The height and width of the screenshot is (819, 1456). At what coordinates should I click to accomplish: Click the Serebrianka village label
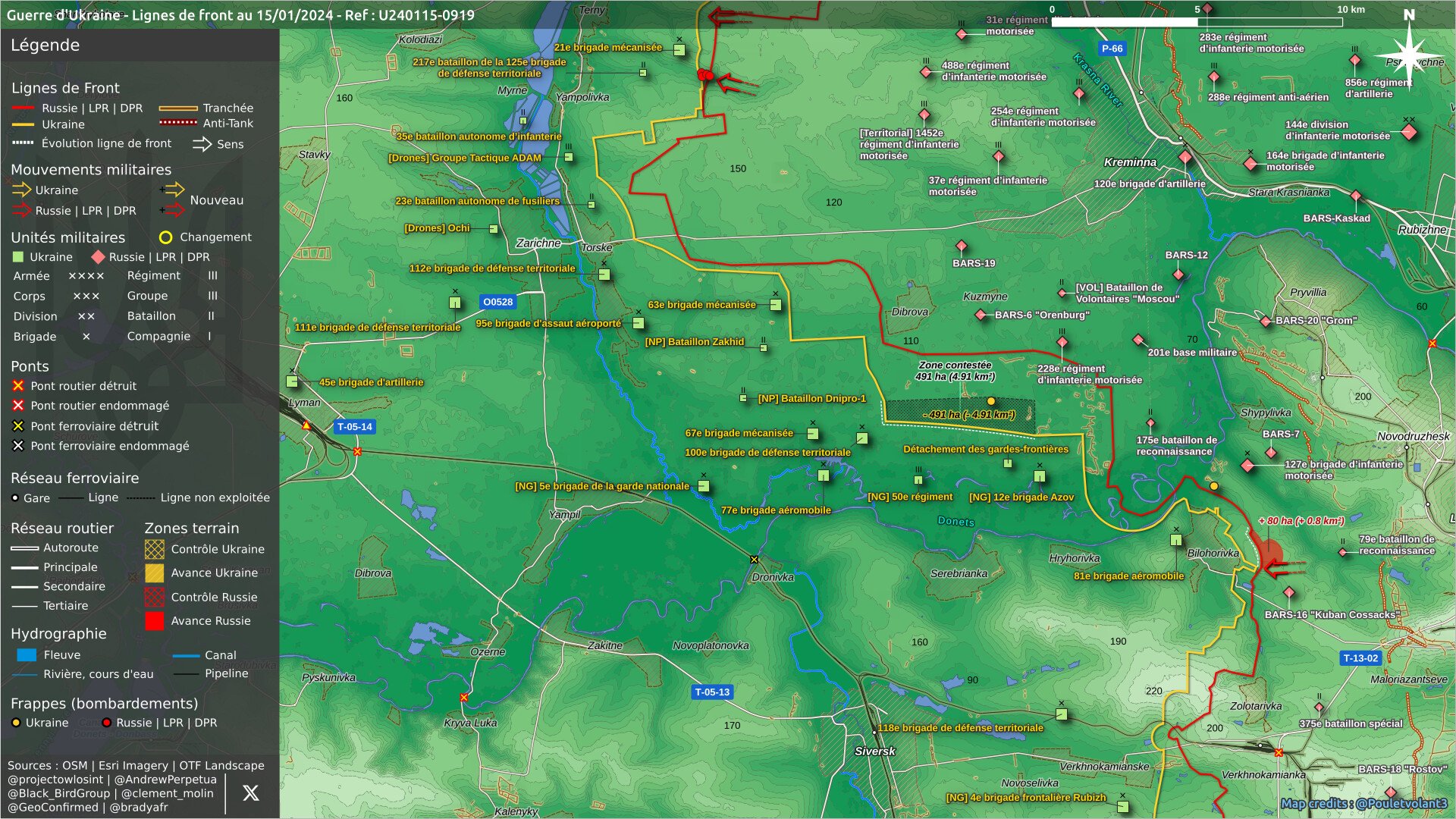[x=959, y=573]
